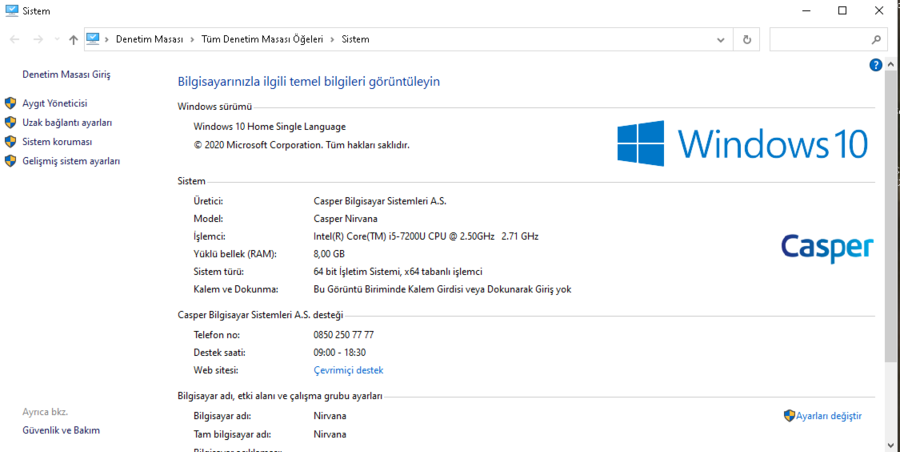Click the 'Kalem ve Dokunma' value text
Image resolution: width=900 pixels, height=452 pixels.
coord(443,289)
